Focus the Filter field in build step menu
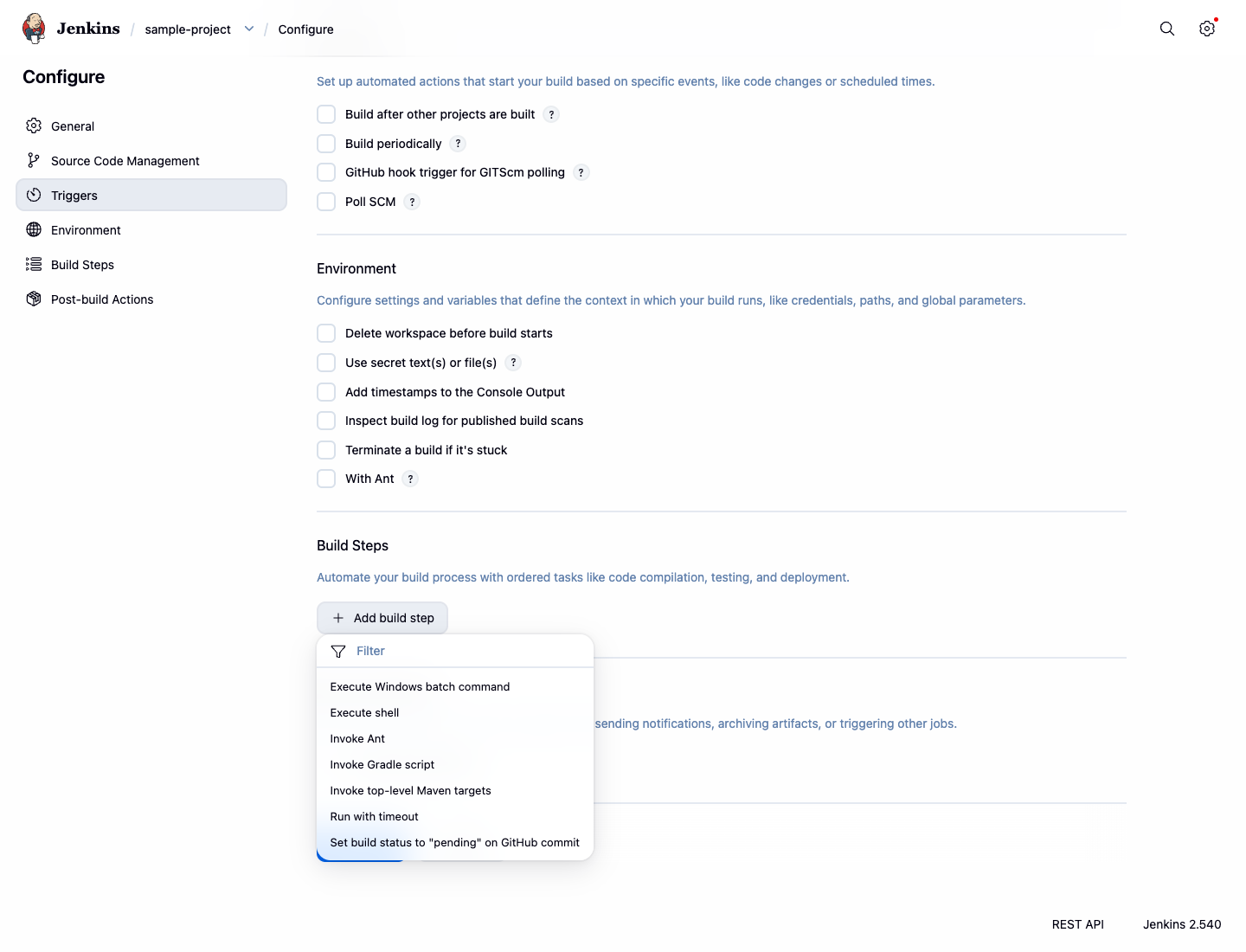Screen dimensions: 1246x952 click(455, 651)
